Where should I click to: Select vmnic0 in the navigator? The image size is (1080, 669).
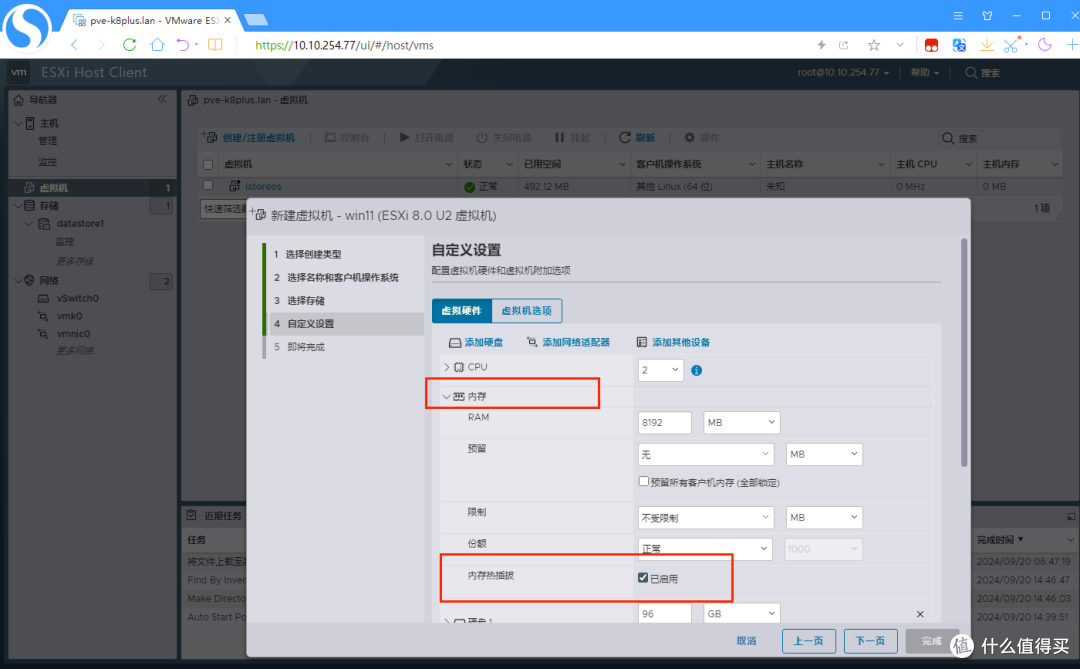click(73, 334)
